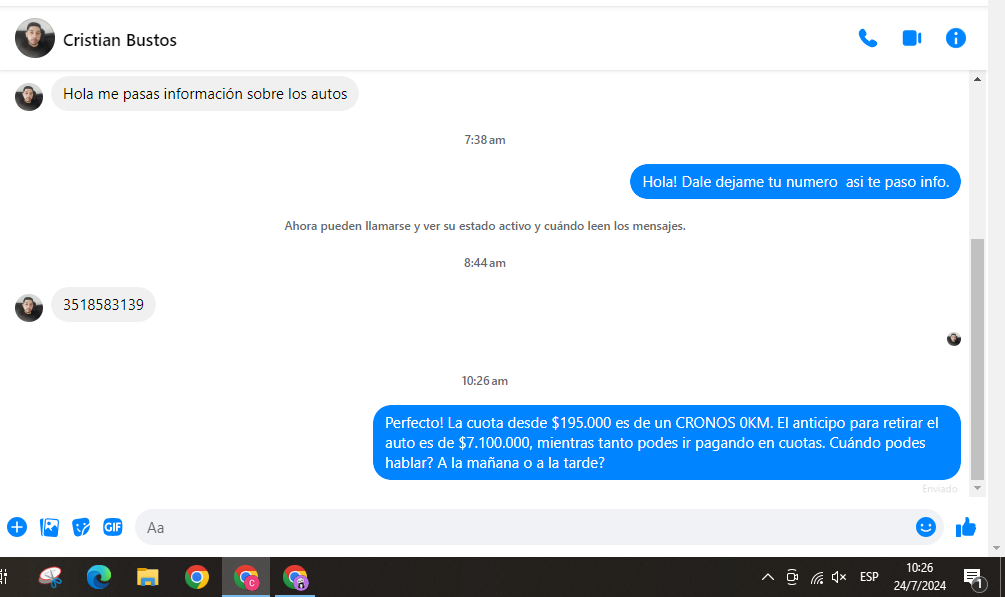This screenshot has width=1005, height=597.
Task: Click the 10:26 am timestamp
Action: (x=485, y=381)
